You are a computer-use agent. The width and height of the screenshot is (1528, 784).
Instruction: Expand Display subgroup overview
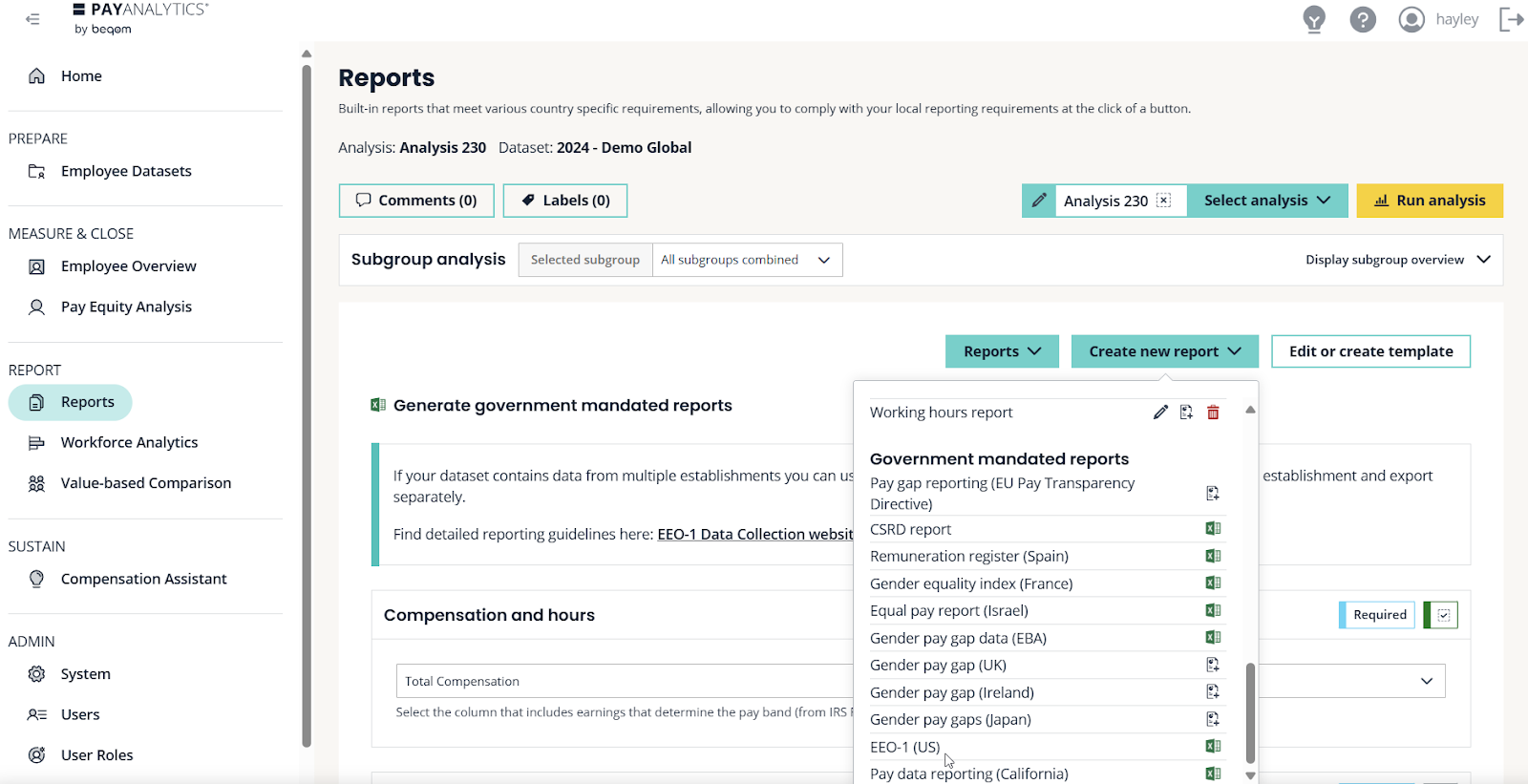point(1397,260)
